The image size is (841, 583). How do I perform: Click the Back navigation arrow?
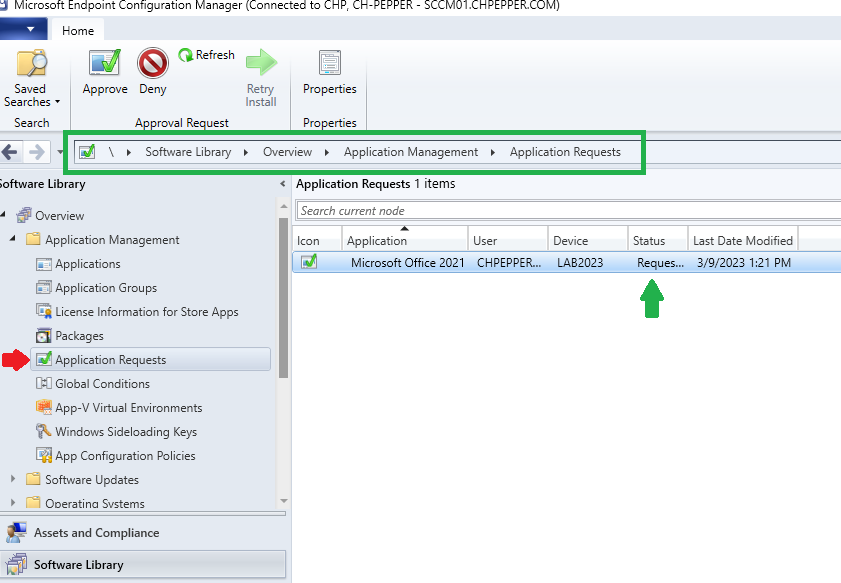10,152
